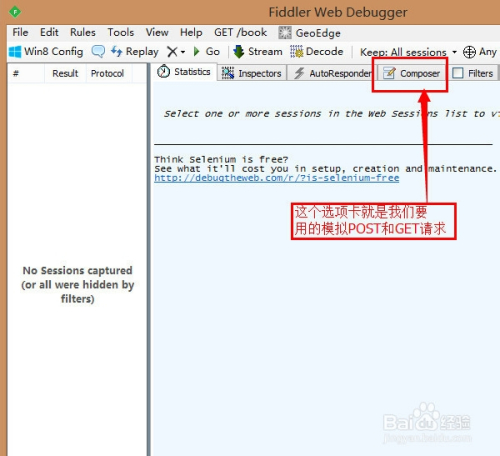The image size is (500, 456).
Task: Click the Remove sessions X icon
Action: point(172,52)
